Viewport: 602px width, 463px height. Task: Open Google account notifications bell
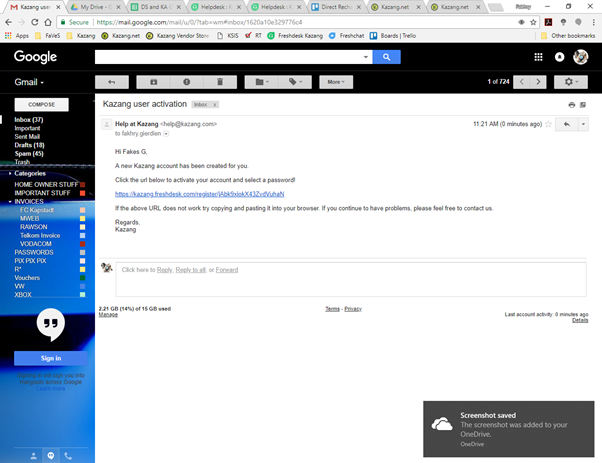[x=559, y=57]
